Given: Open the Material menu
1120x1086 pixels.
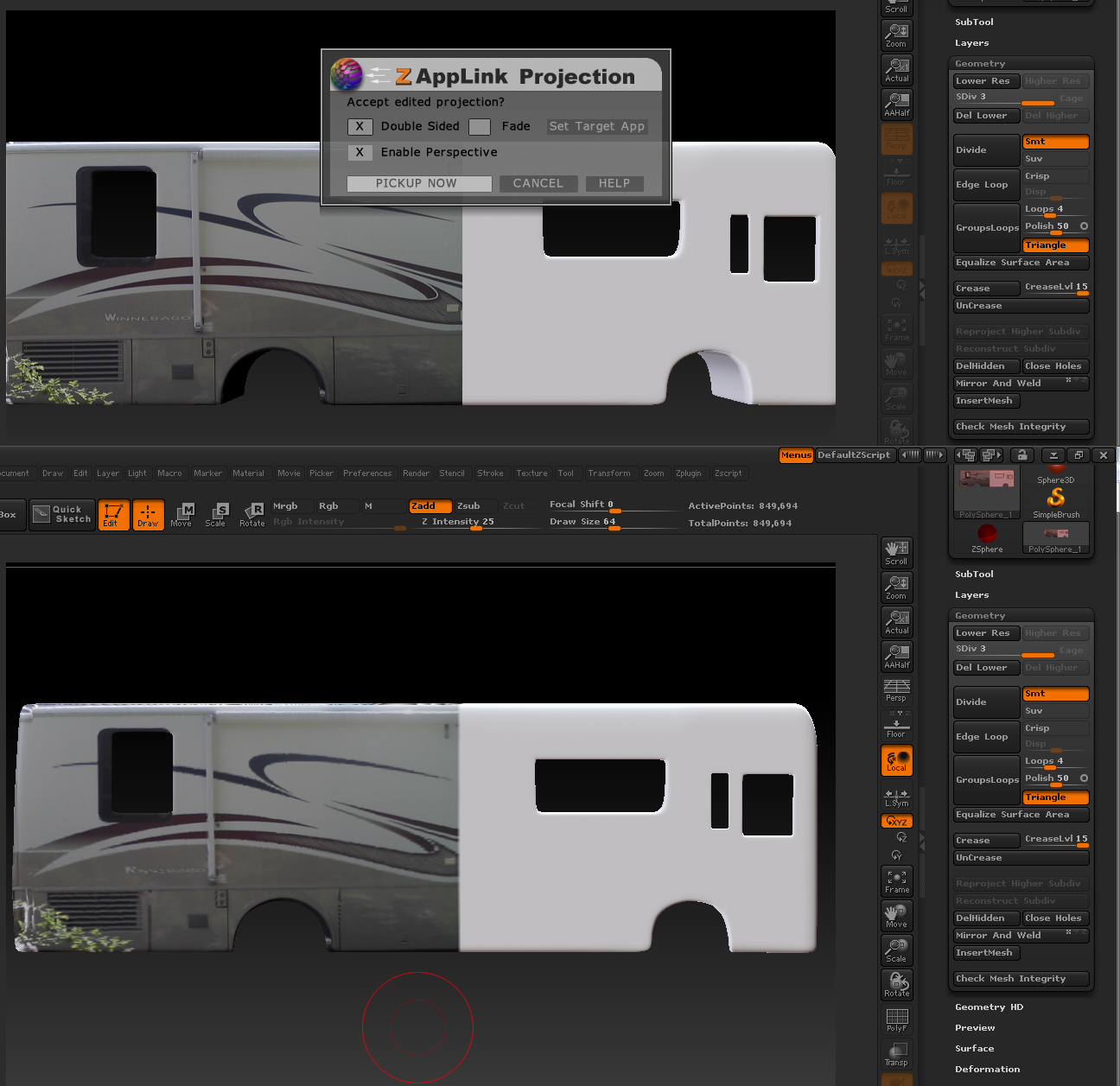Looking at the screenshot, I should pyautogui.click(x=248, y=473).
